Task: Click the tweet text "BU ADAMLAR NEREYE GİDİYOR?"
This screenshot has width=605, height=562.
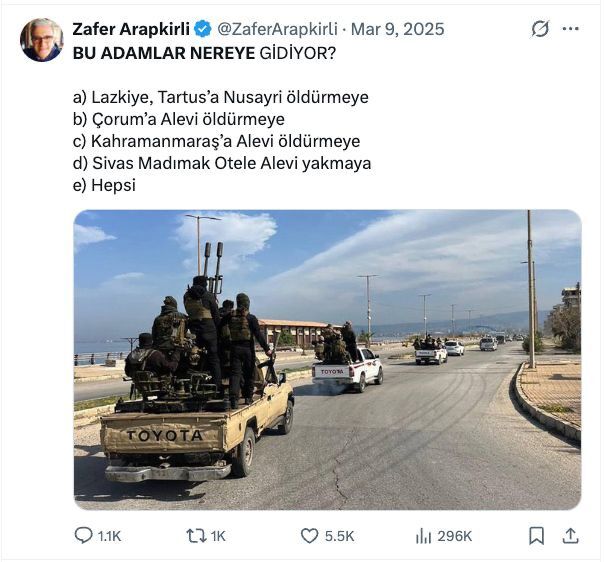Action: coord(204,53)
